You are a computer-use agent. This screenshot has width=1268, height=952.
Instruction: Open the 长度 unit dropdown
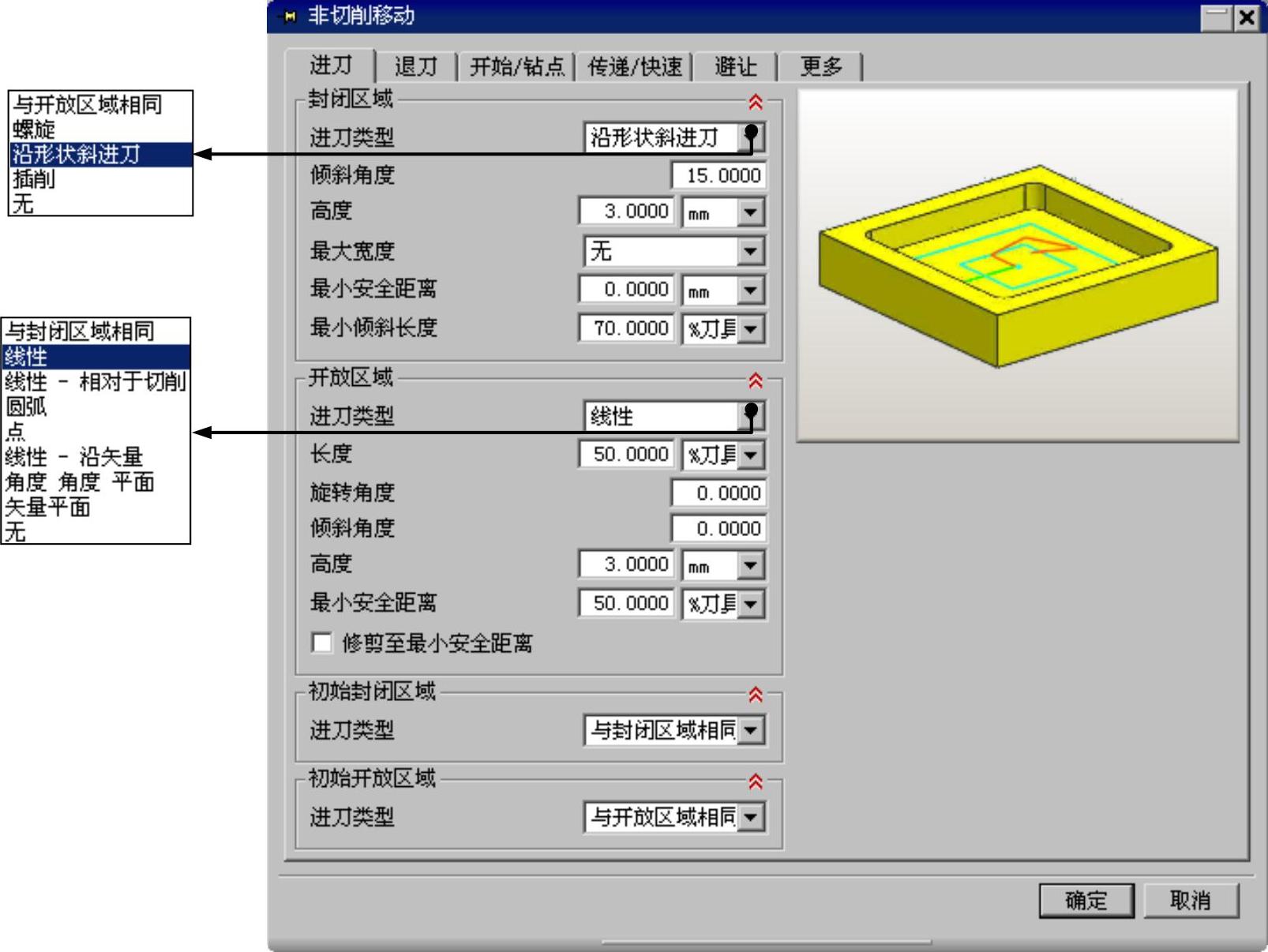[x=751, y=455]
